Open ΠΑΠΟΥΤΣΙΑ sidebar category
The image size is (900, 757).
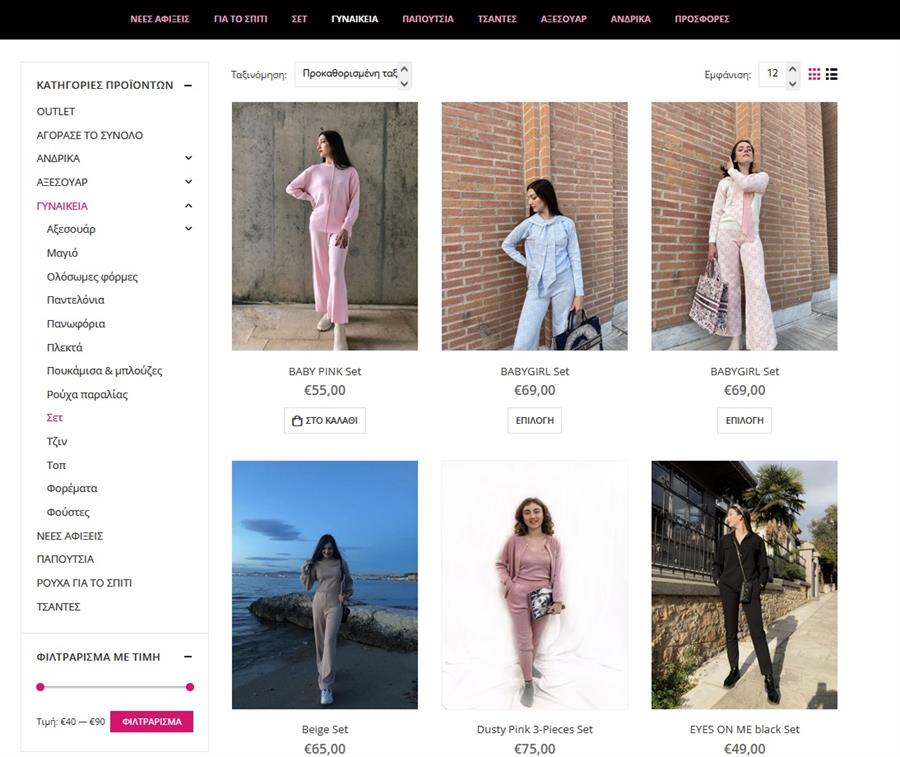tap(65, 559)
